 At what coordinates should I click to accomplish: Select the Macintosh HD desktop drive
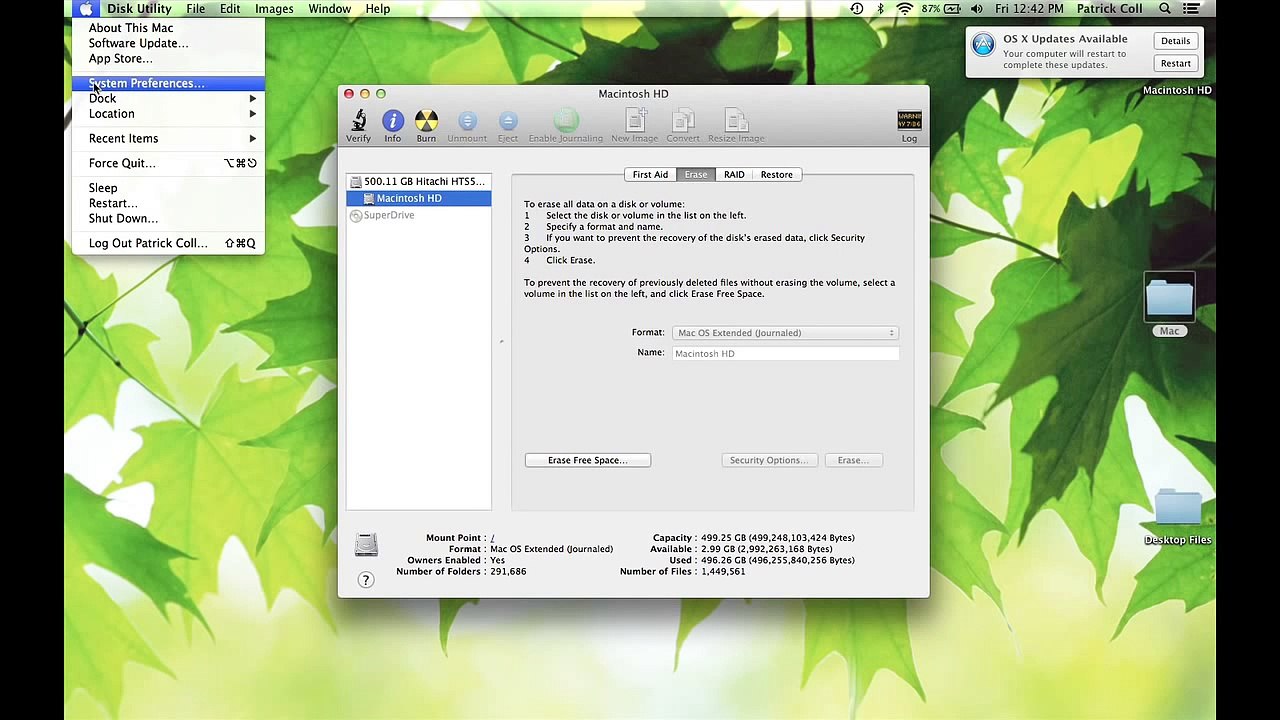1177,90
